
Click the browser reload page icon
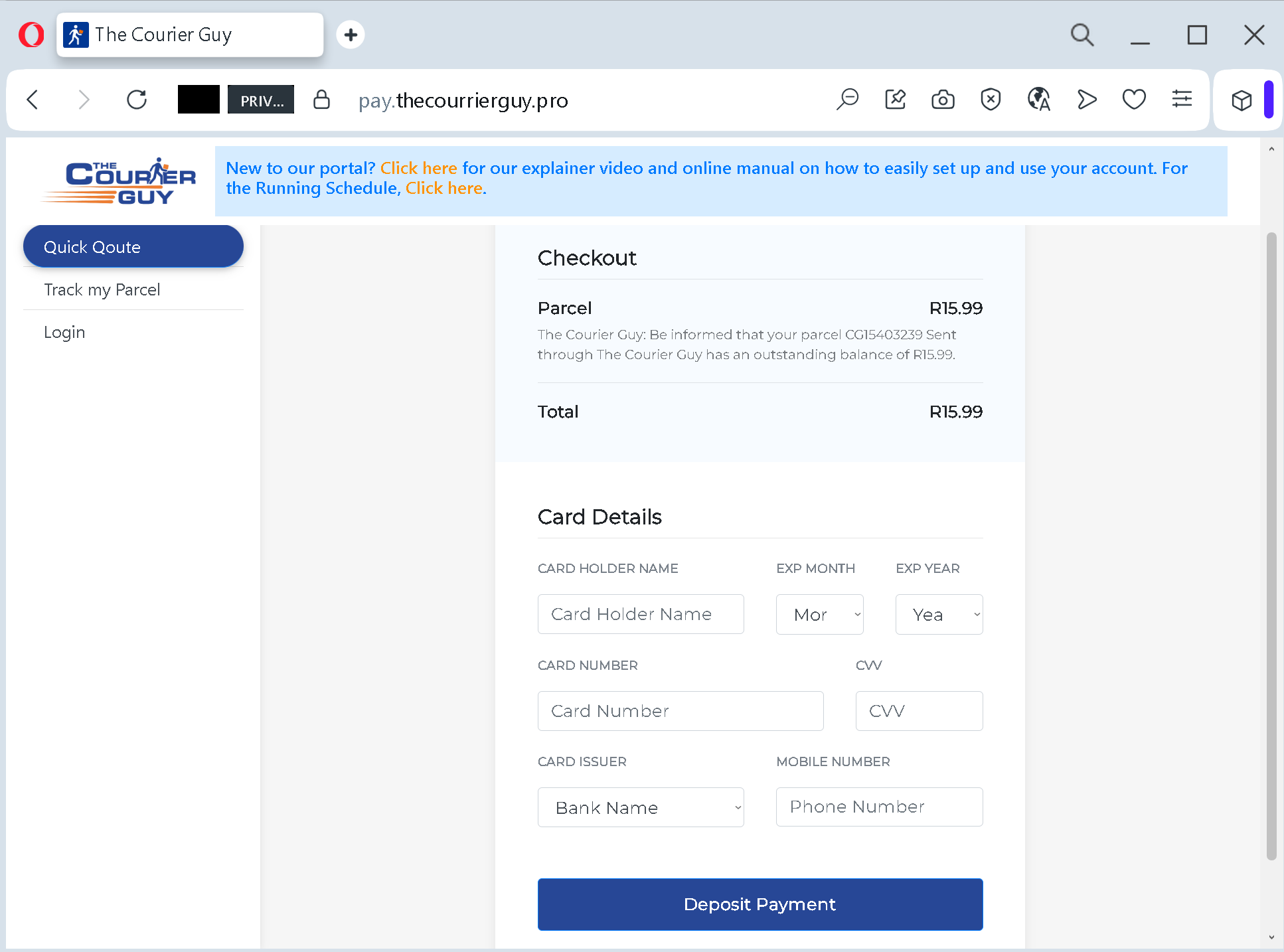pos(137,100)
